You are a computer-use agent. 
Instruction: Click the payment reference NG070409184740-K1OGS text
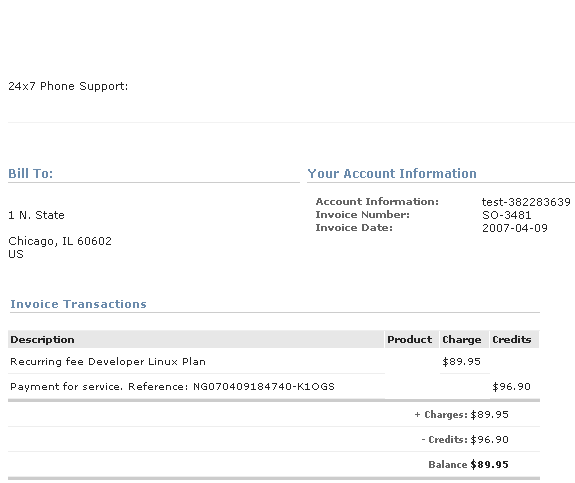click(x=264, y=387)
